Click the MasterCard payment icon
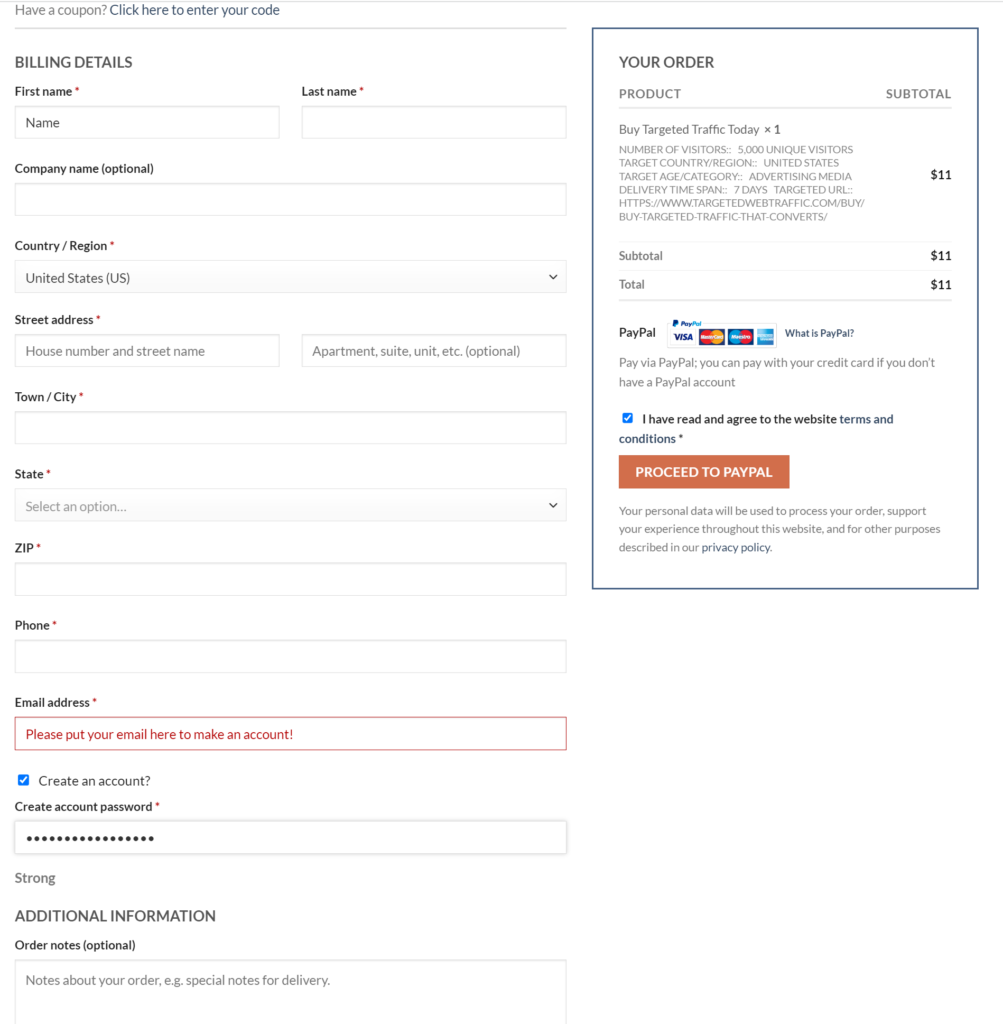1003x1024 pixels. pyautogui.click(x=712, y=337)
